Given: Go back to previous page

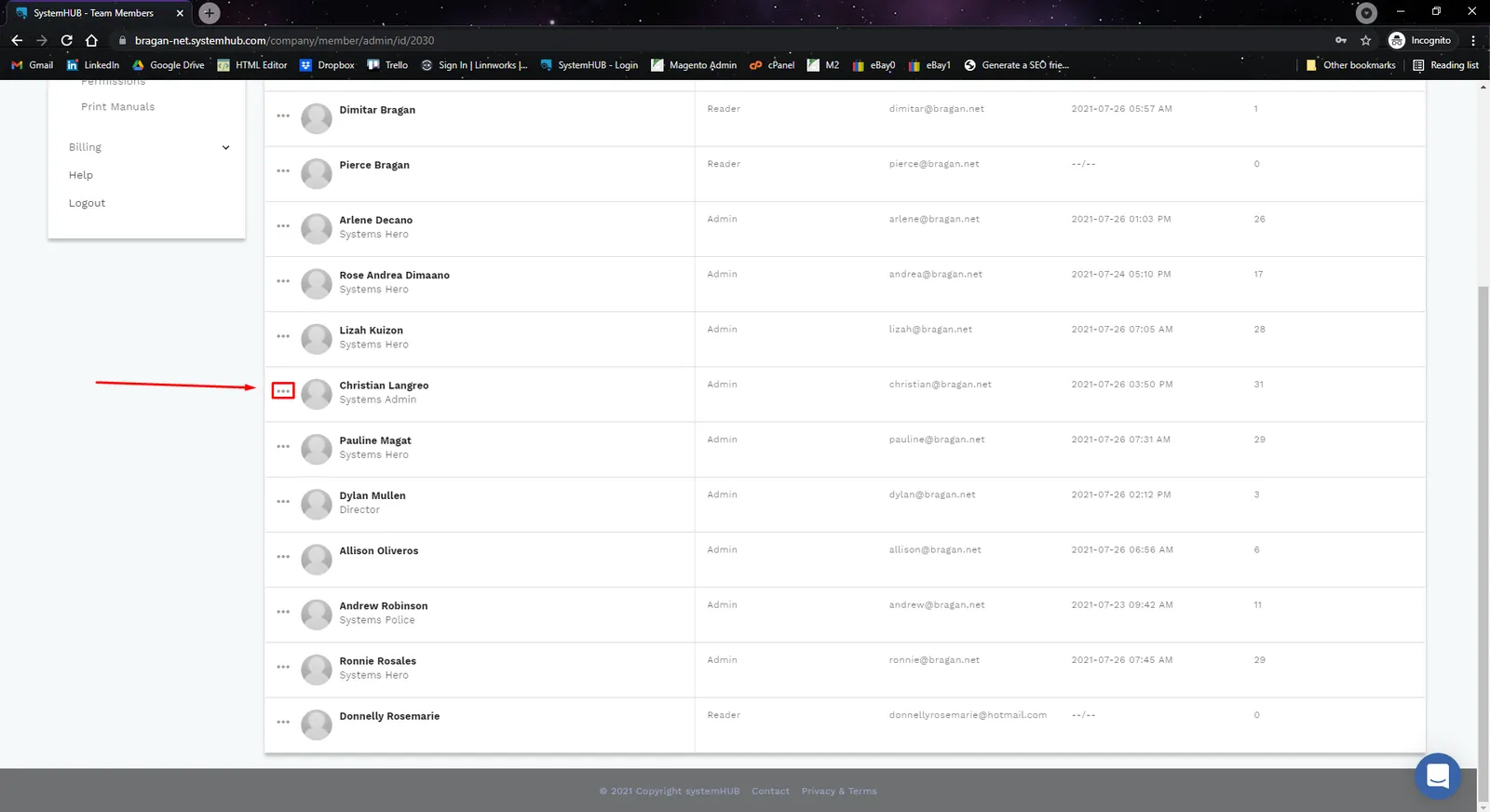Looking at the screenshot, I should pyautogui.click(x=17, y=40).
